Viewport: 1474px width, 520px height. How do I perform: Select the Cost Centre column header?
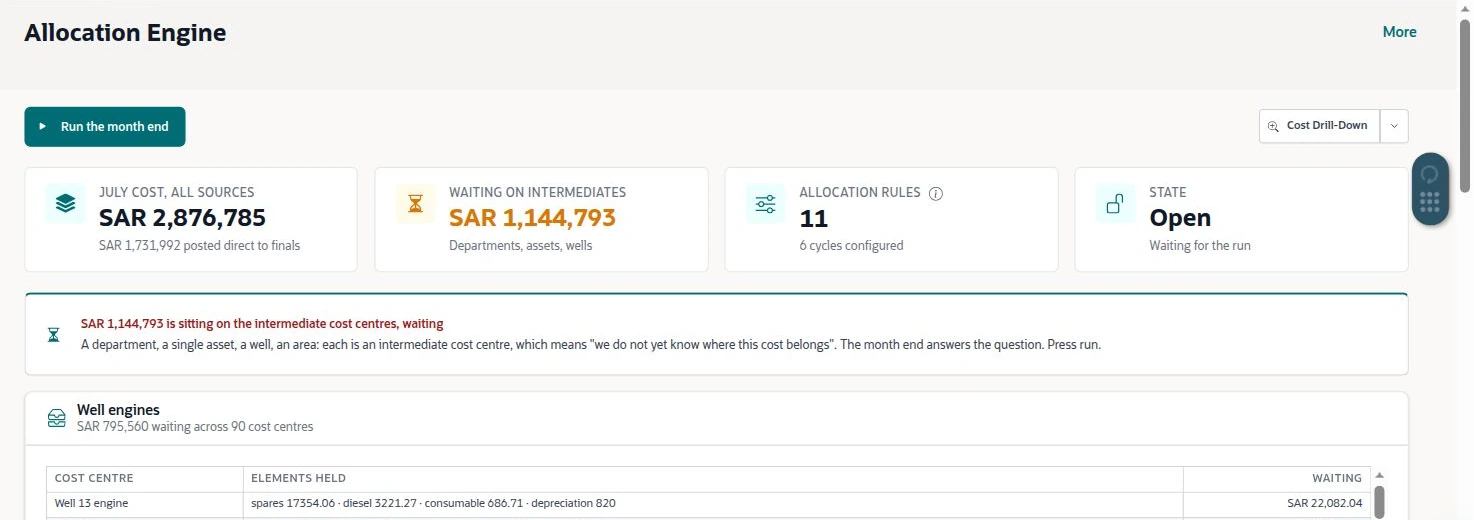coord(145,478)
